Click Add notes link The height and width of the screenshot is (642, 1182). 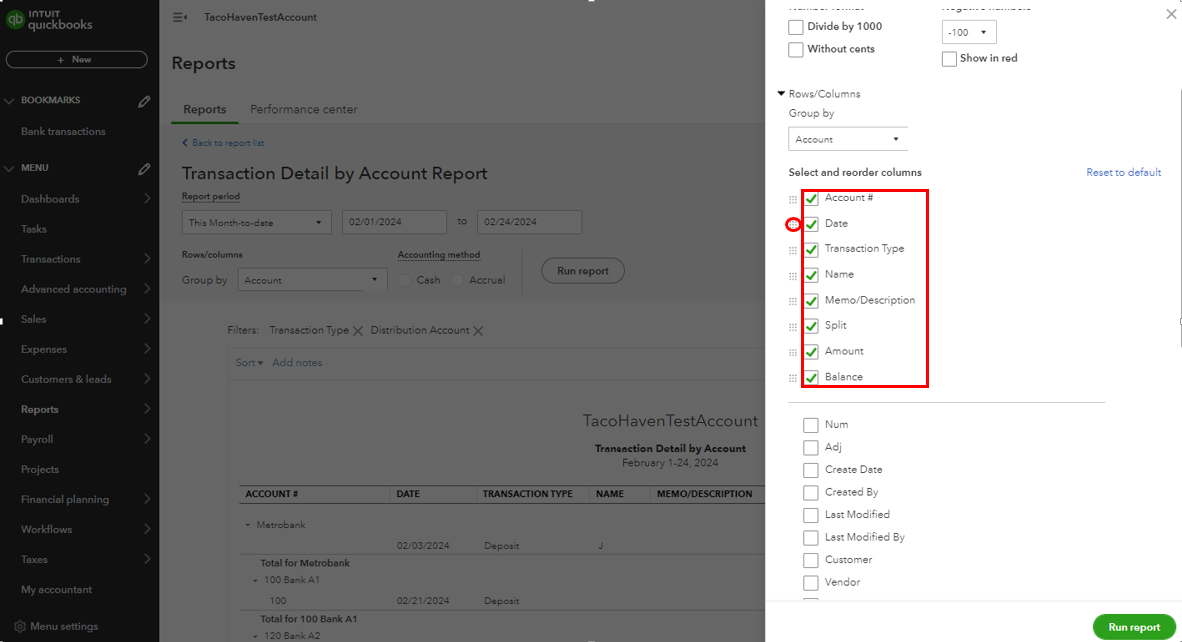(297, 362)
